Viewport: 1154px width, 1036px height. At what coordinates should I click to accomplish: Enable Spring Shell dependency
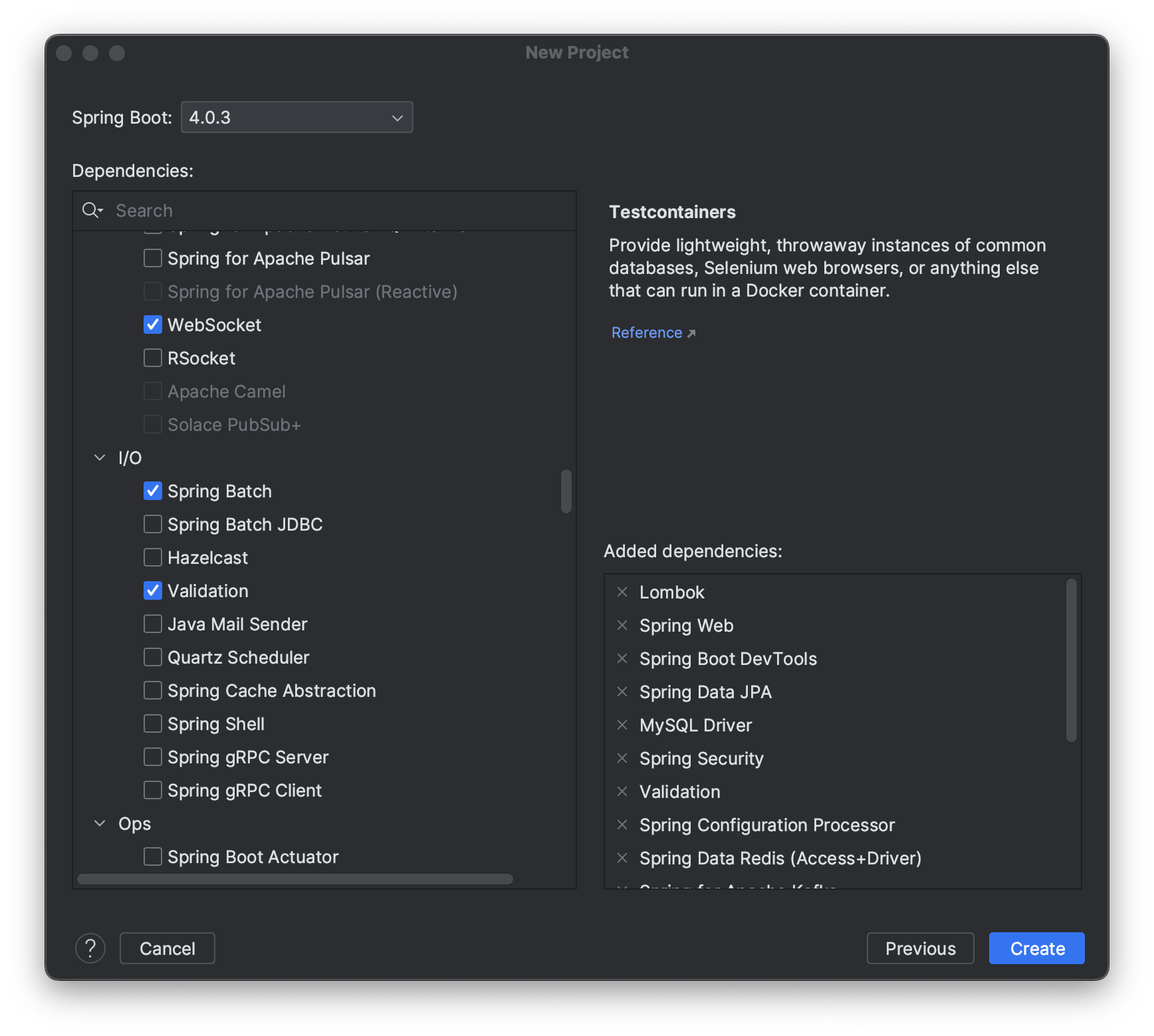coord(153,723)
